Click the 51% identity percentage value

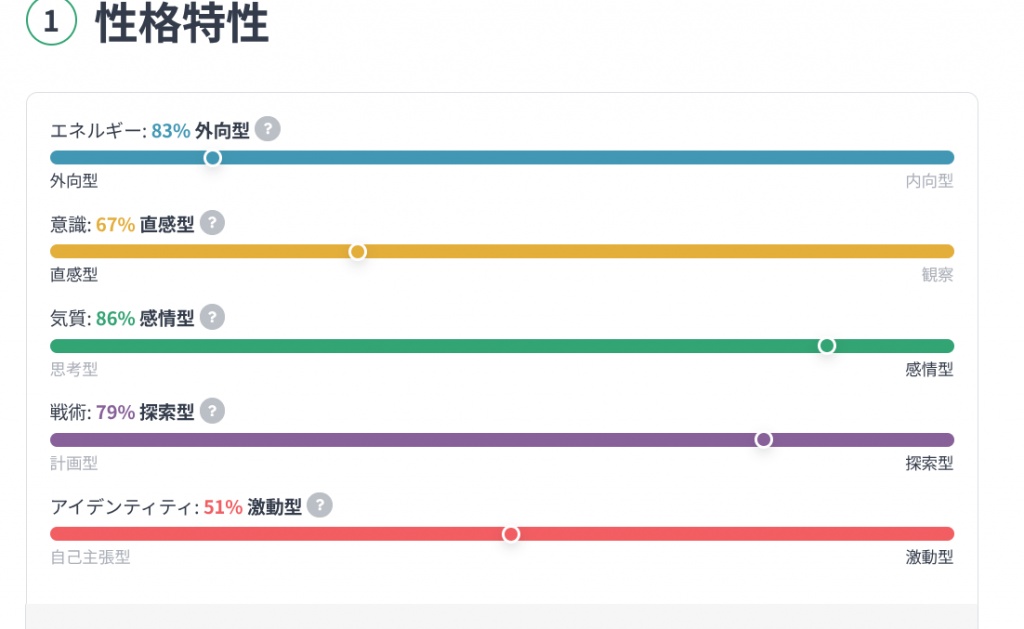click(x=223, y=507)
